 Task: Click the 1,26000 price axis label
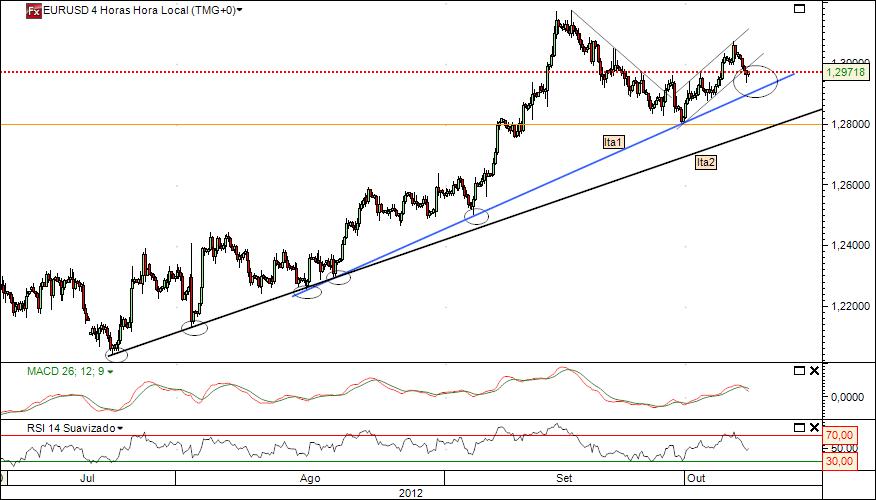coord(851,185)
